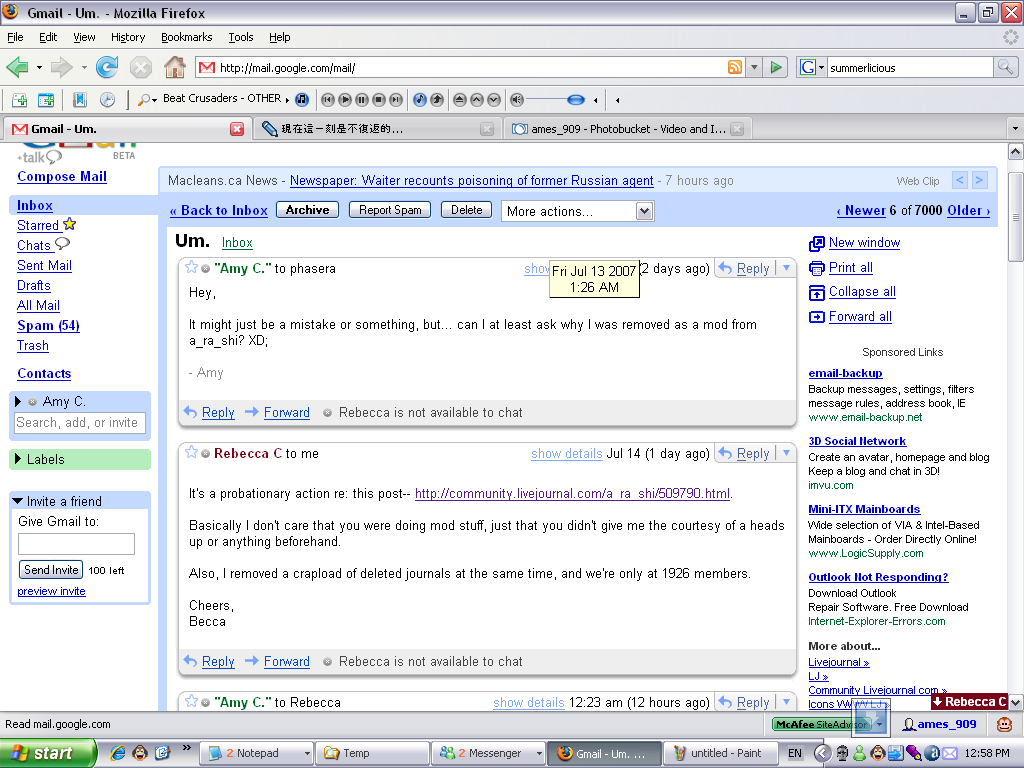1024x768 pixels.
Task: Click the RSS feed icon in address bar
Action: pos(735,67)
